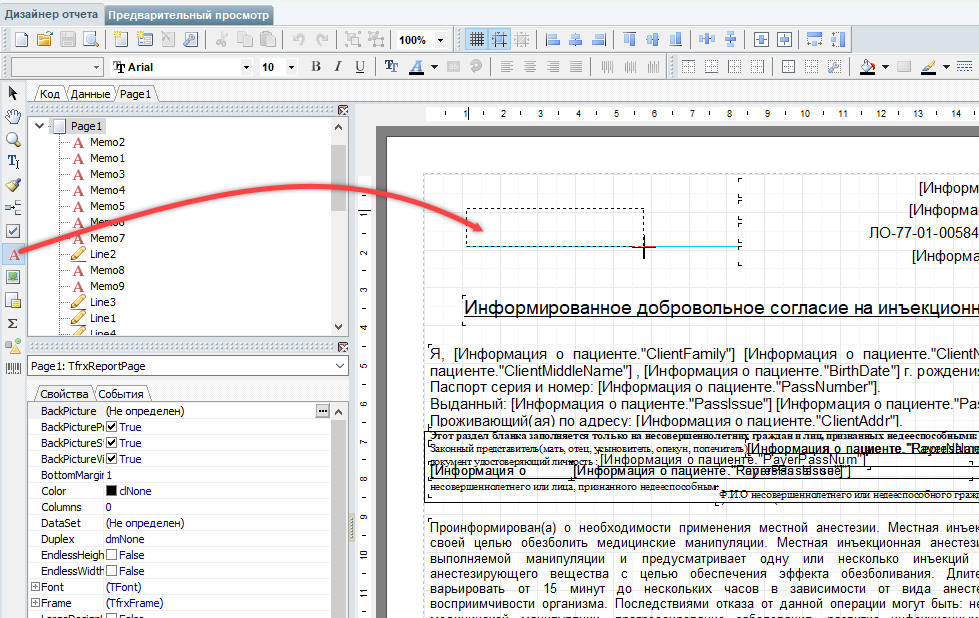Select the Hand pan tool
979x618 pixels.
point(14,116)
